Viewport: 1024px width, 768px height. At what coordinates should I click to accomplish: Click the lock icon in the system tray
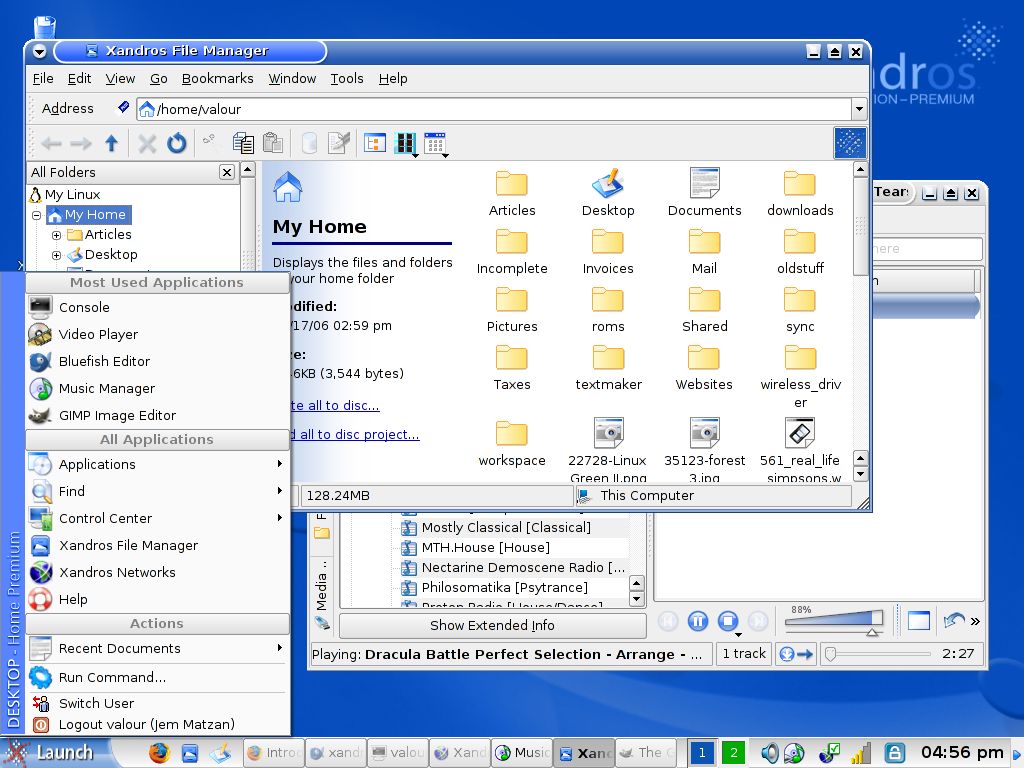click(894, 753)
